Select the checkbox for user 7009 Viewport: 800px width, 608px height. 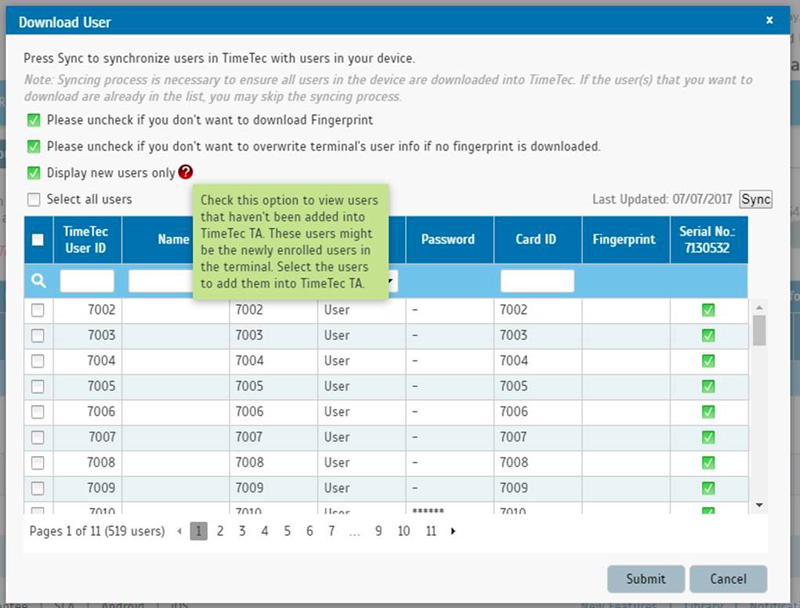tap(38, 488)
